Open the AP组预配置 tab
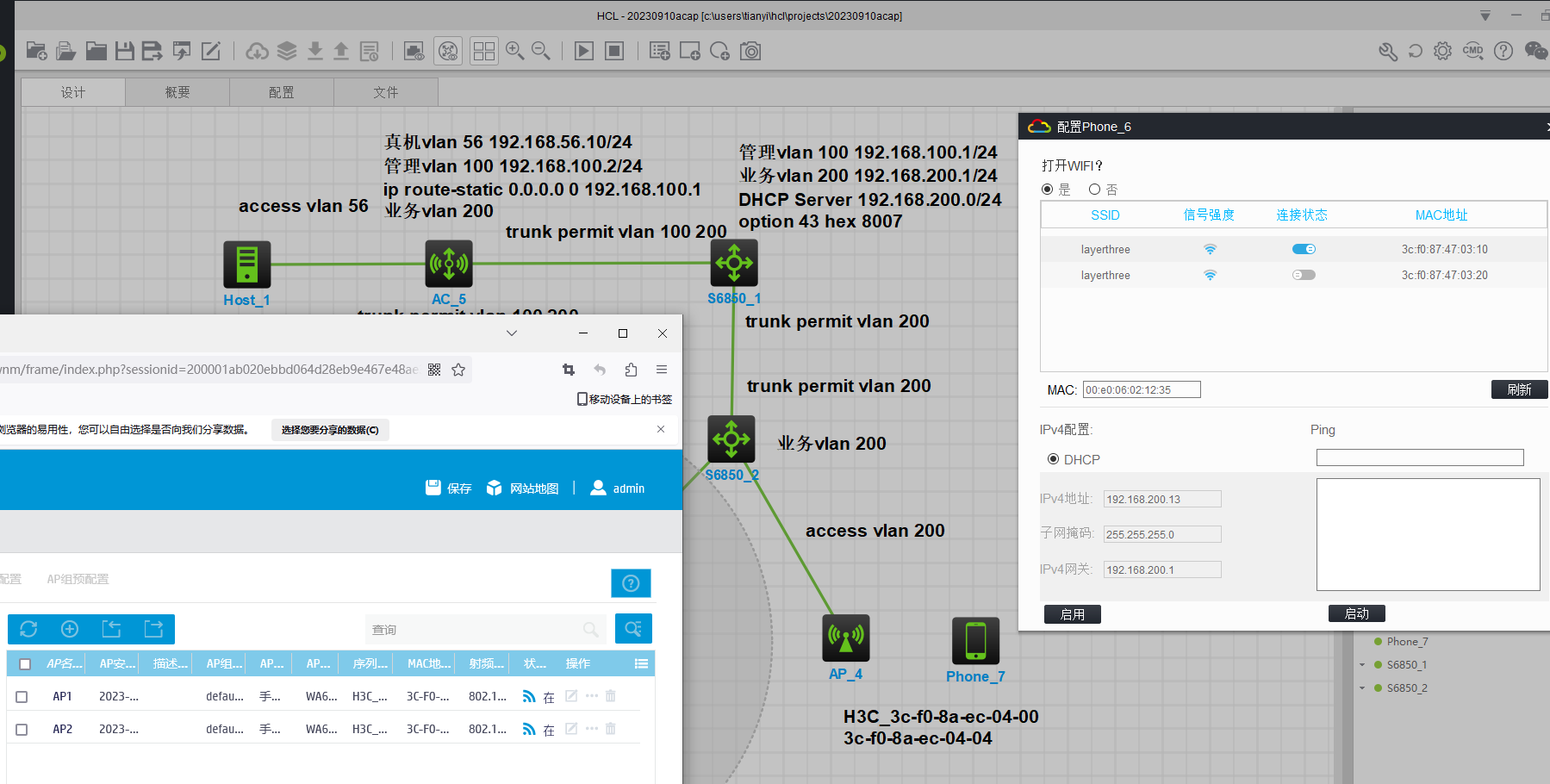This screenshot has width=1550, height=784. point(78,579)
